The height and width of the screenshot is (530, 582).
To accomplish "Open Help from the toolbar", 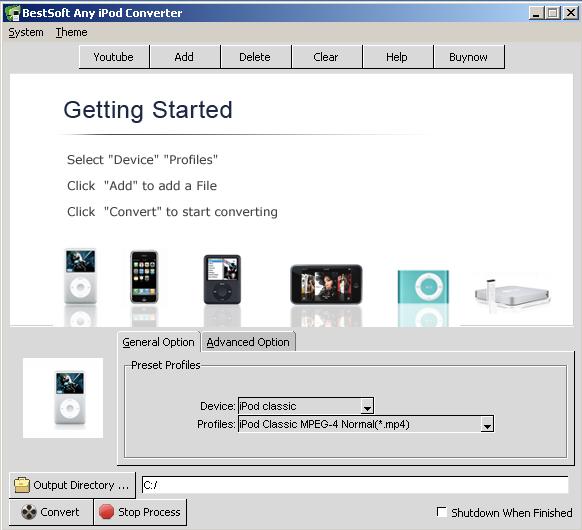I will 397,57.
